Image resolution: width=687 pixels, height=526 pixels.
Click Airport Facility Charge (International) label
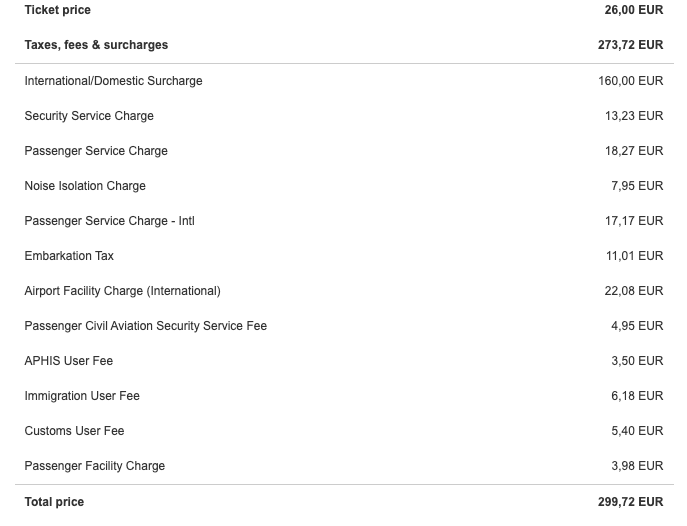coord(123,291)
